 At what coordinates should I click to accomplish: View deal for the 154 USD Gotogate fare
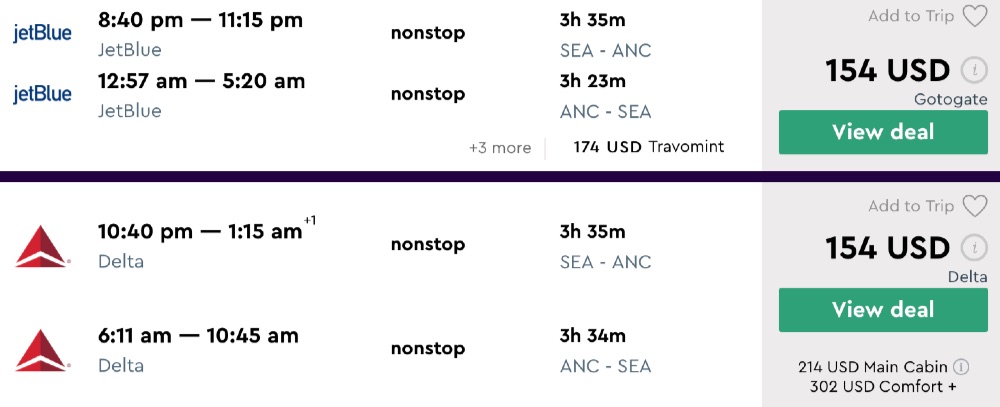[x=883, y=132]
